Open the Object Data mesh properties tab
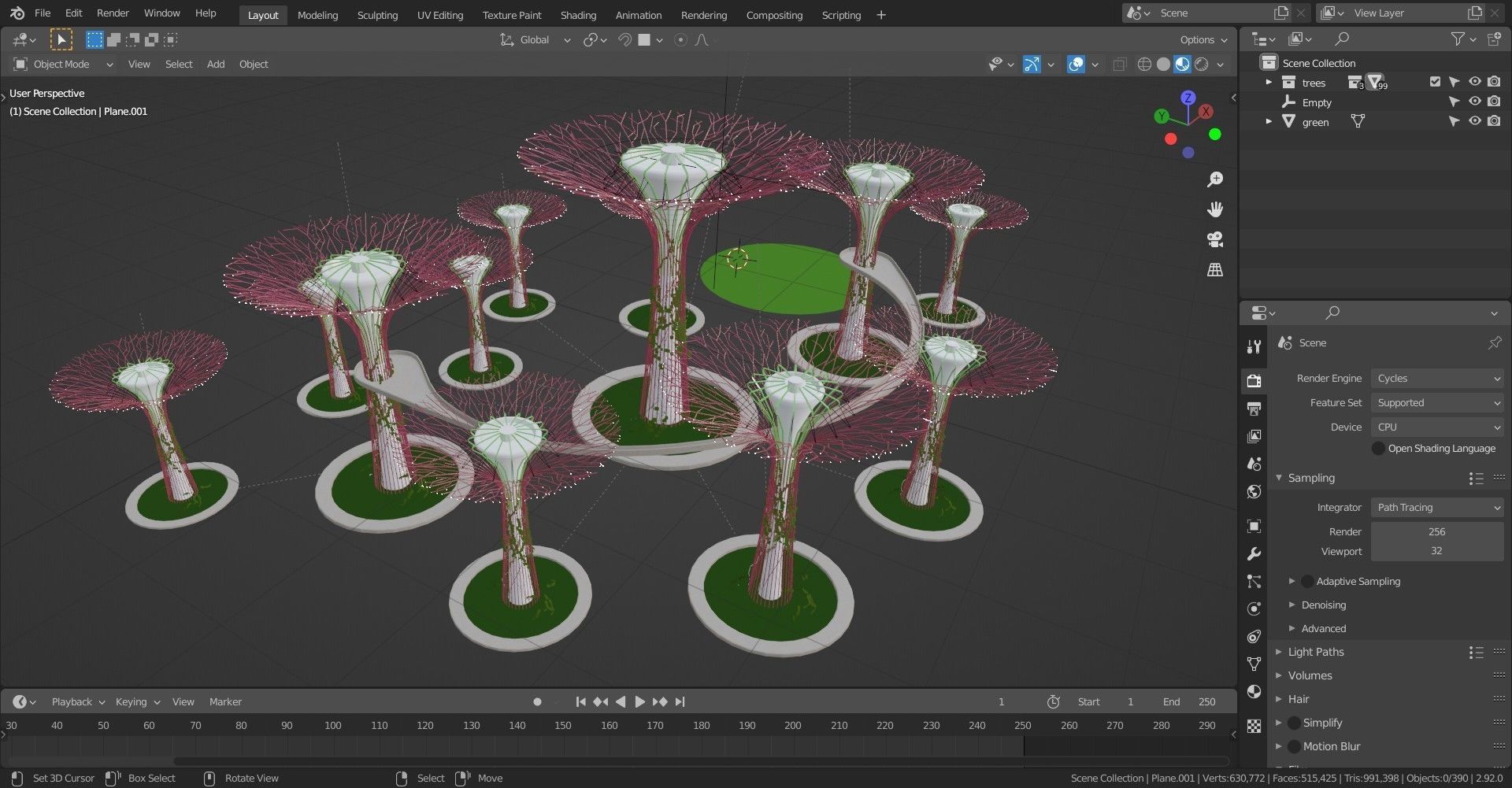1512x788 pixels. coord(1254,664)
